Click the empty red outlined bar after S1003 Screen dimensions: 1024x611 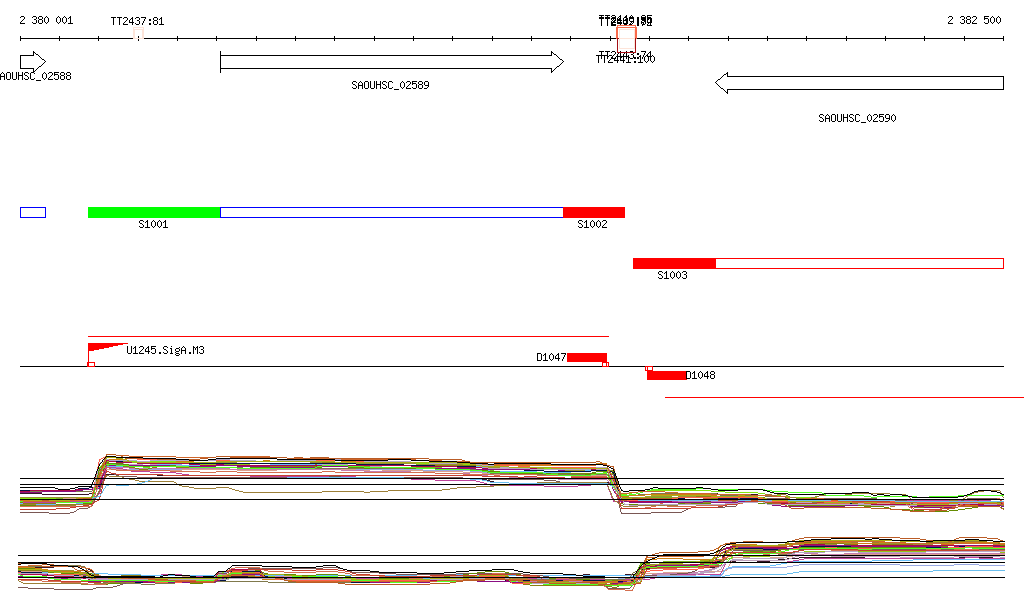click(x=859, y=263)
